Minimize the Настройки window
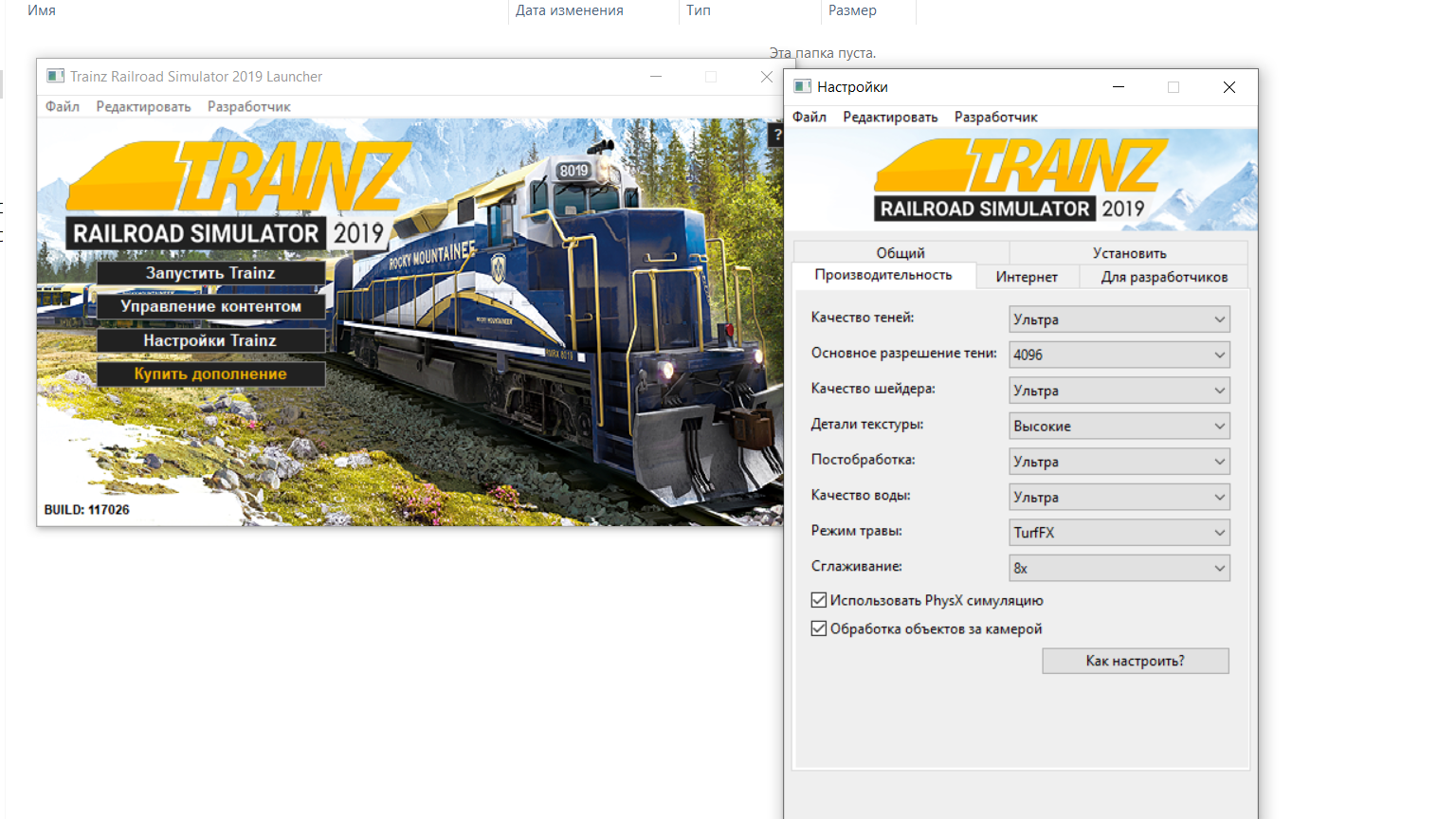 [x=1119, y=87]
